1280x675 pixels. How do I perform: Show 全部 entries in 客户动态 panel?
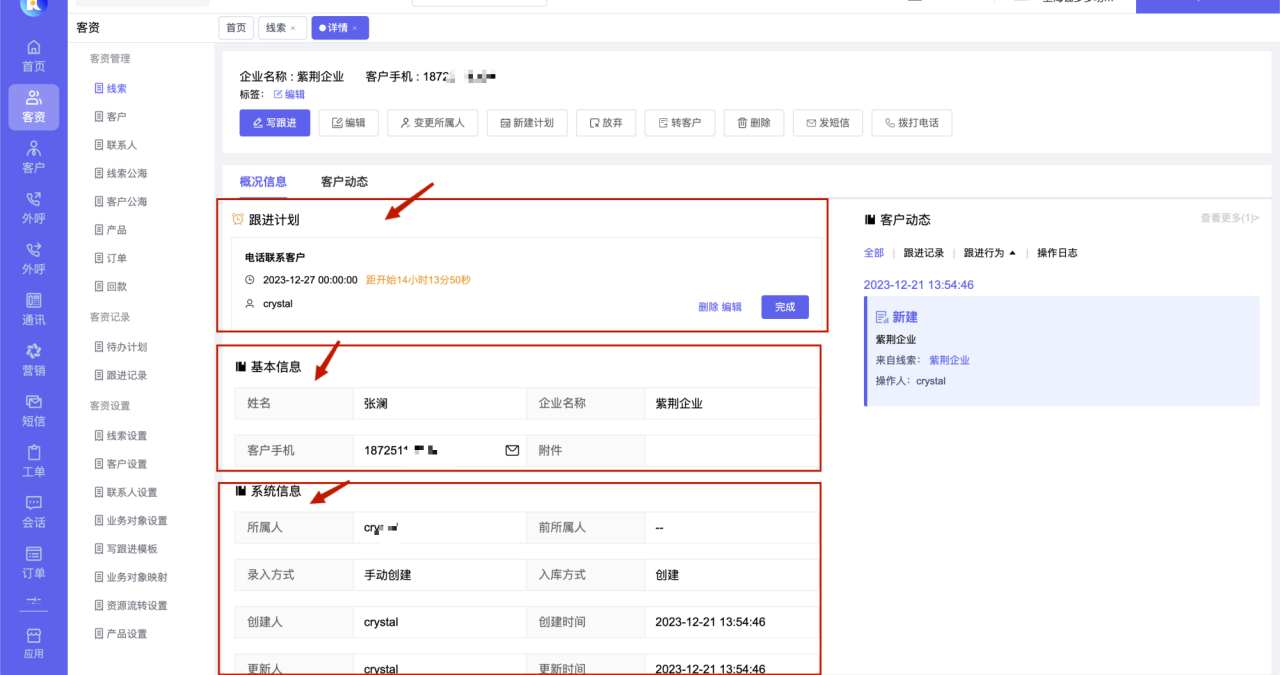(874, 253)
